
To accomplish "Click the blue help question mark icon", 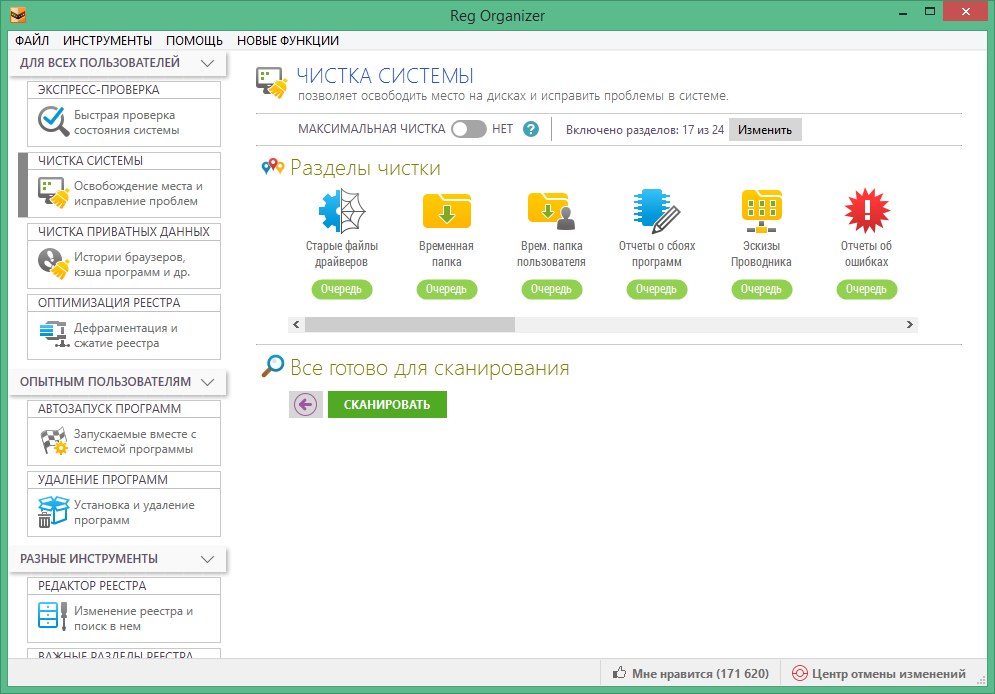I will (x=531, y=129).
